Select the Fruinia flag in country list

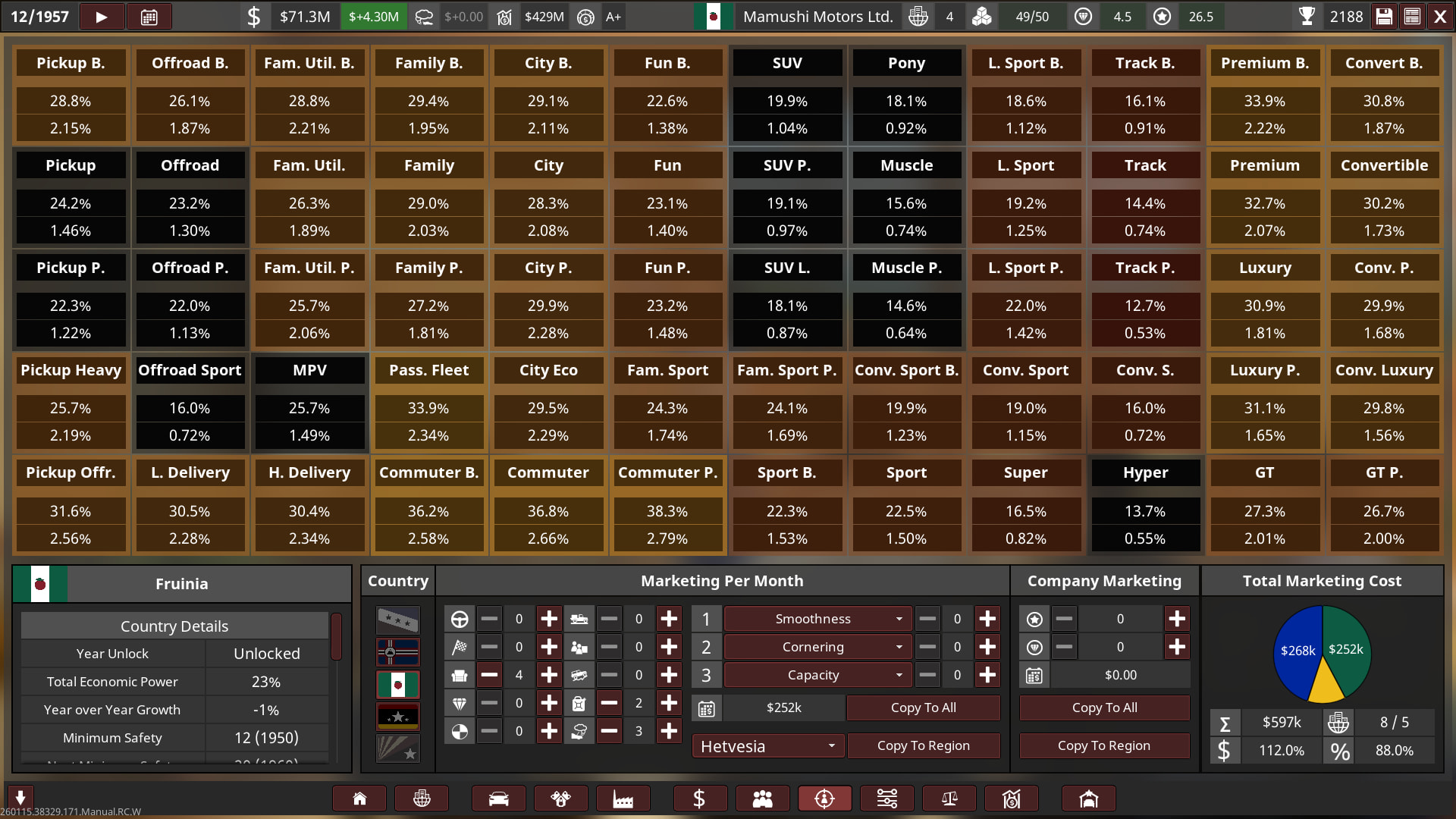tap(398, 685)
